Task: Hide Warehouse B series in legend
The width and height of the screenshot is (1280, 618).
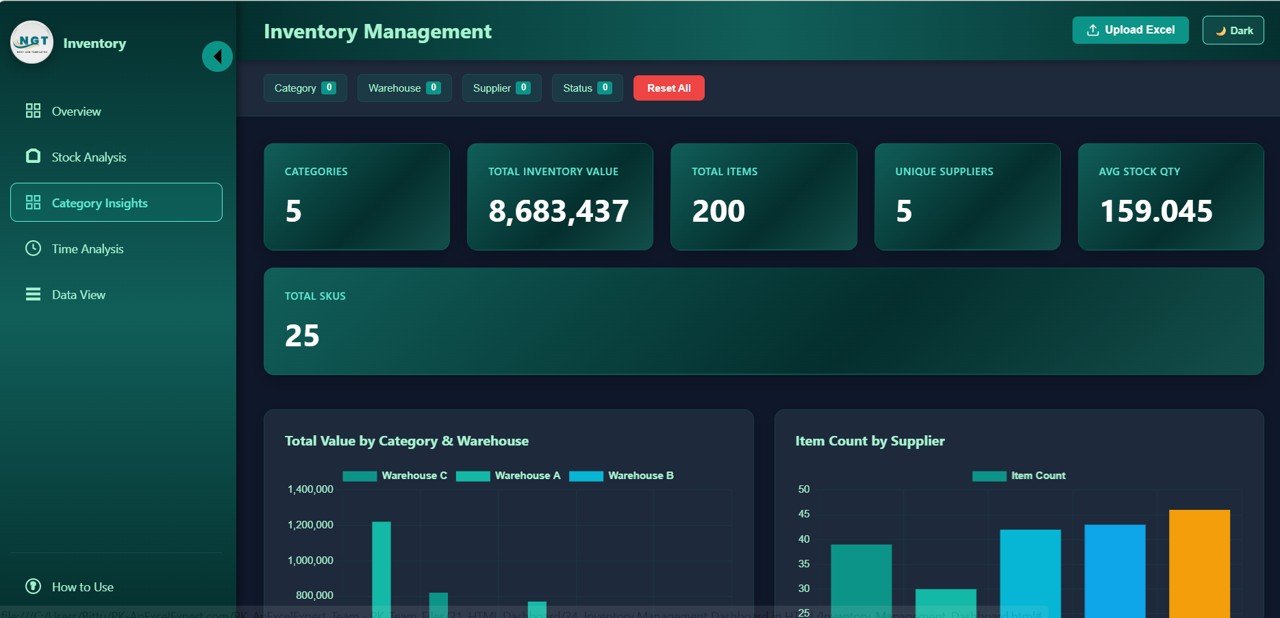Action: click(x=621, y=476)
